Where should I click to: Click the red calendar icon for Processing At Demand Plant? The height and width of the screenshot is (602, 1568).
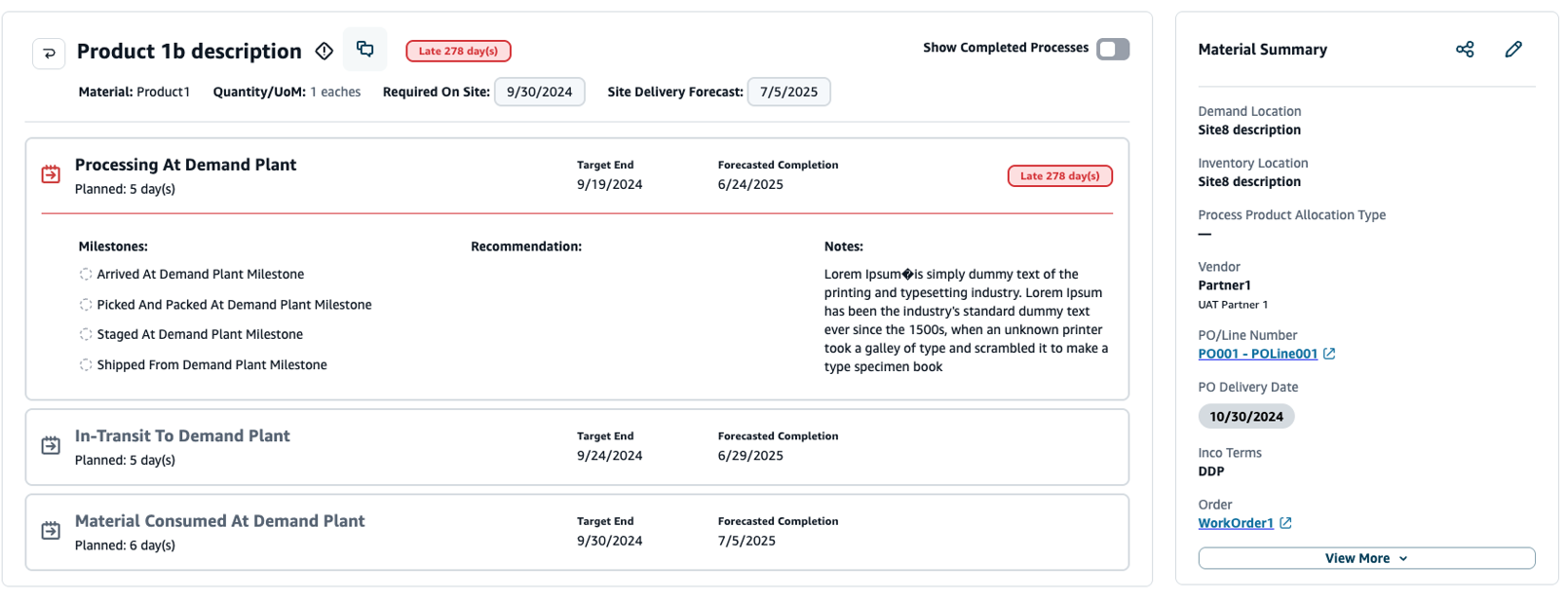[x=51, y=174]
